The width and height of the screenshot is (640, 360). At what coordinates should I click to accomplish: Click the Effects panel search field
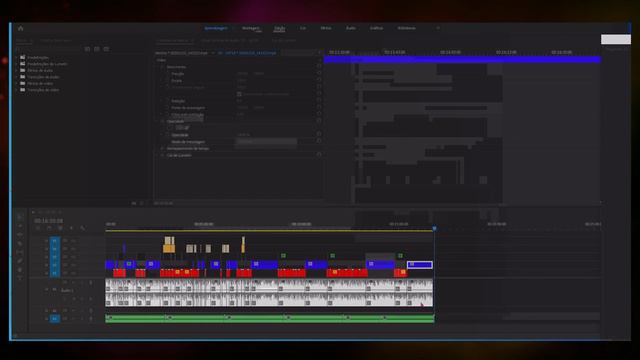(48, 49)
